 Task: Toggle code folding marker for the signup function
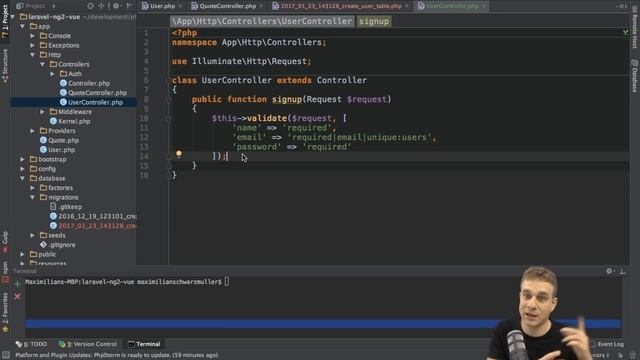(x=168, y=99)
